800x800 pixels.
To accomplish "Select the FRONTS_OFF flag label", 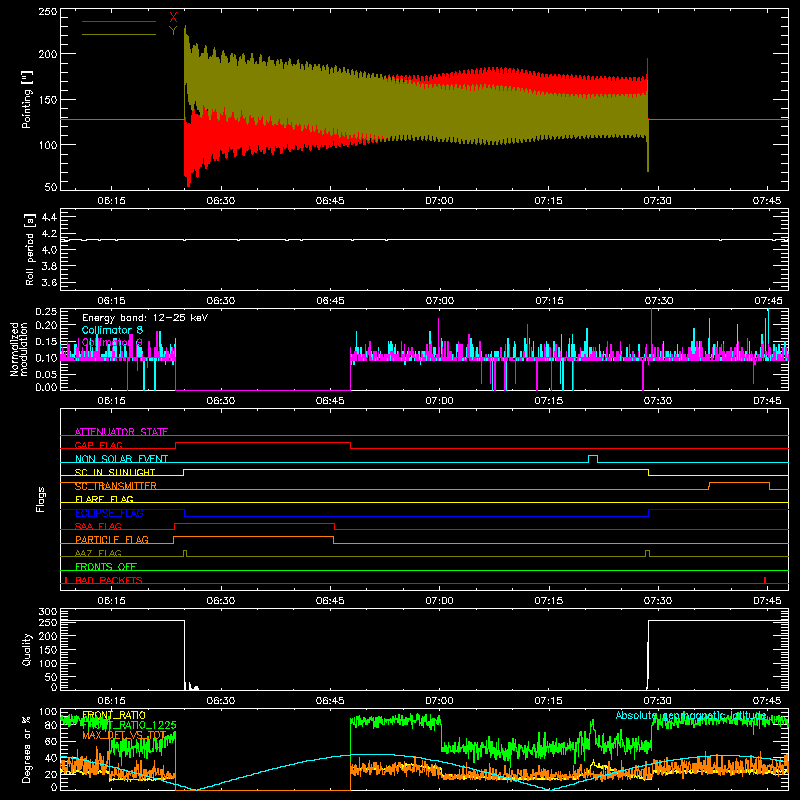I will tap(106, 567).
